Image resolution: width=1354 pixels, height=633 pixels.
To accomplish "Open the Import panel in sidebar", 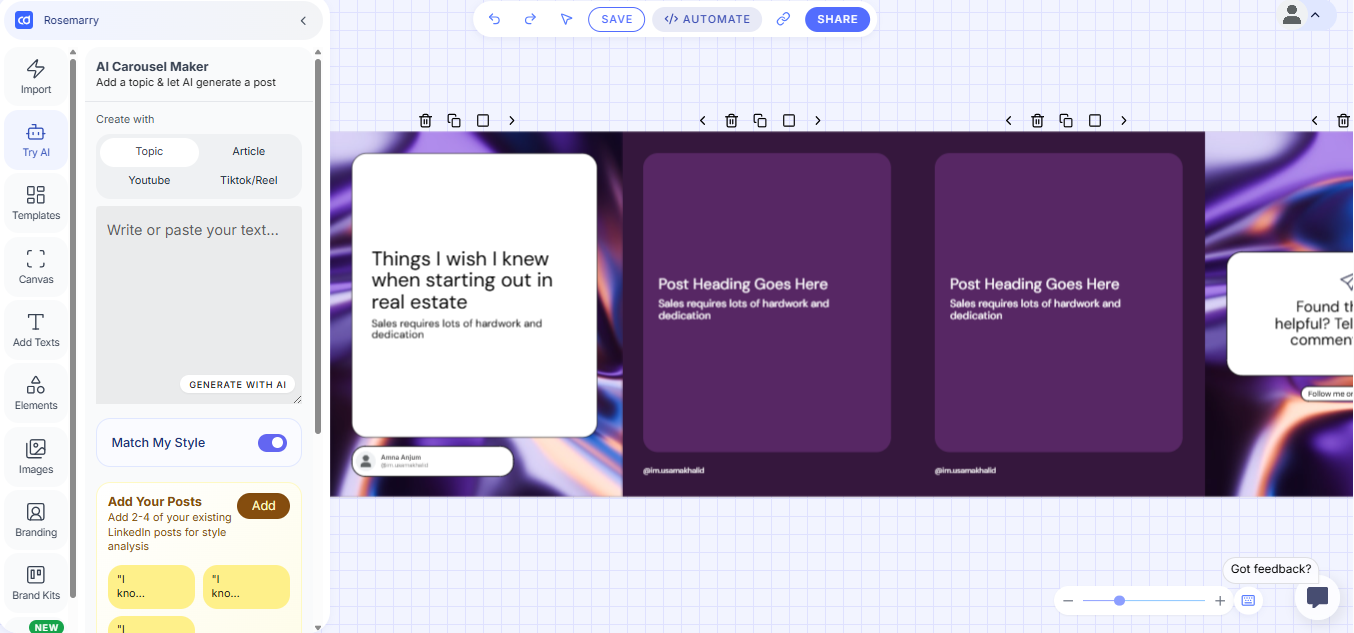I will click(x=36, y=77).
